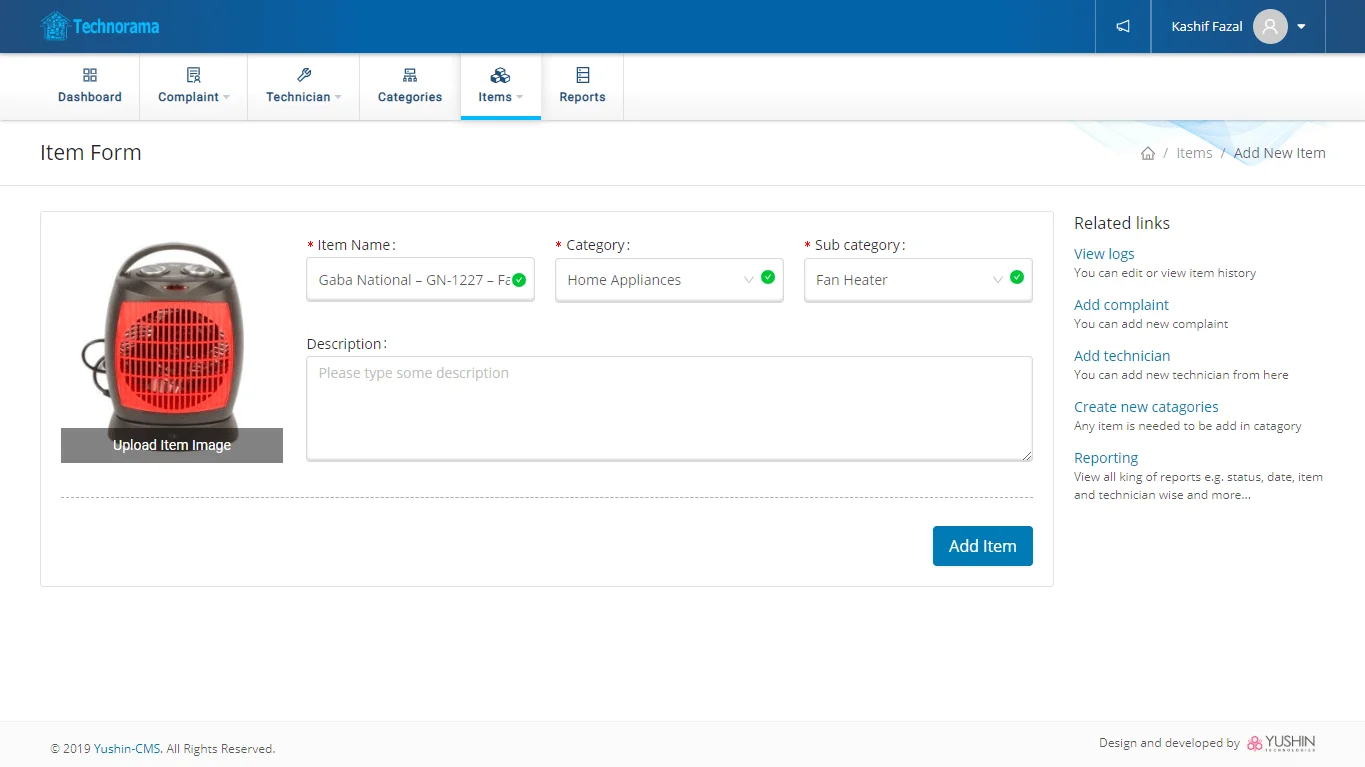
Task: Expand the Kashif Fazal account menu arrow
Action: coord(1301,27)
